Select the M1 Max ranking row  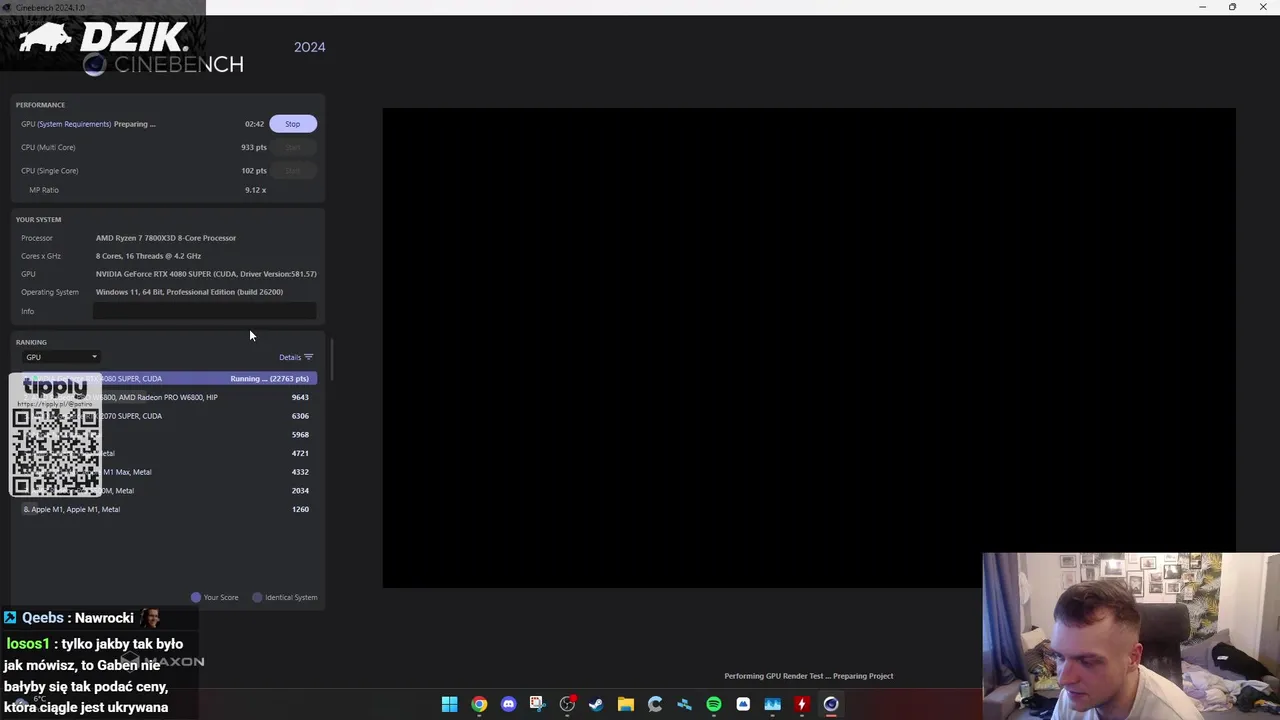coord(167,472)
